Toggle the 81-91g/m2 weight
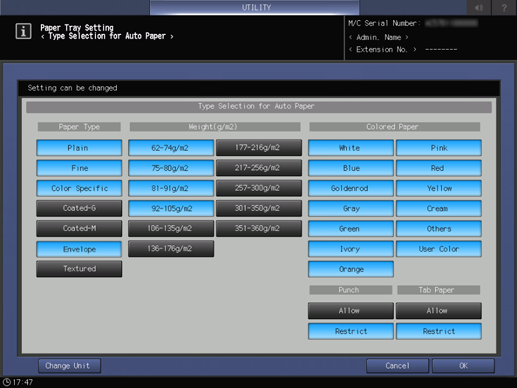This screenshot has width=517, height=388. click(x=171, y=188)
